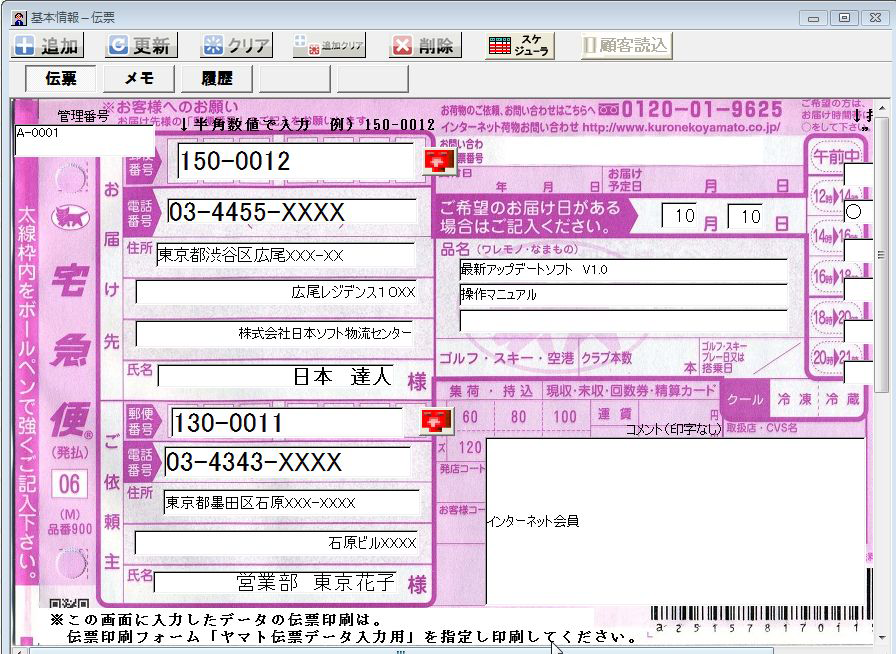Select the 14時-16時 delivery time box

click(858, 251)
